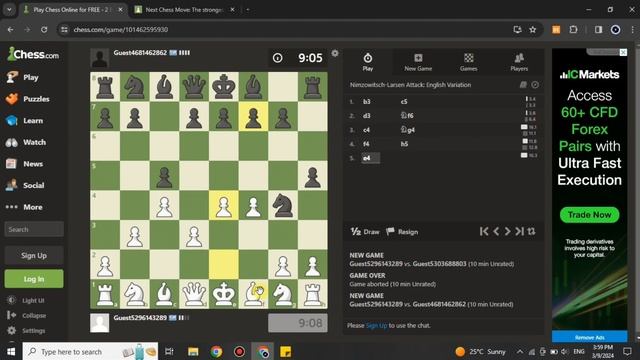Click the address bar URL
The image size is (640, 360).
tap(121, 29)
